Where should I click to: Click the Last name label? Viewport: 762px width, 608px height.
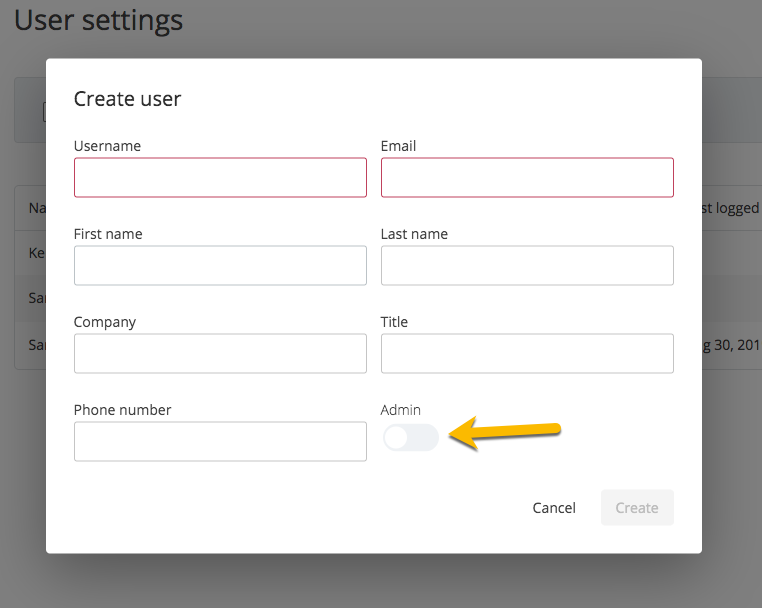click(414, 234)
